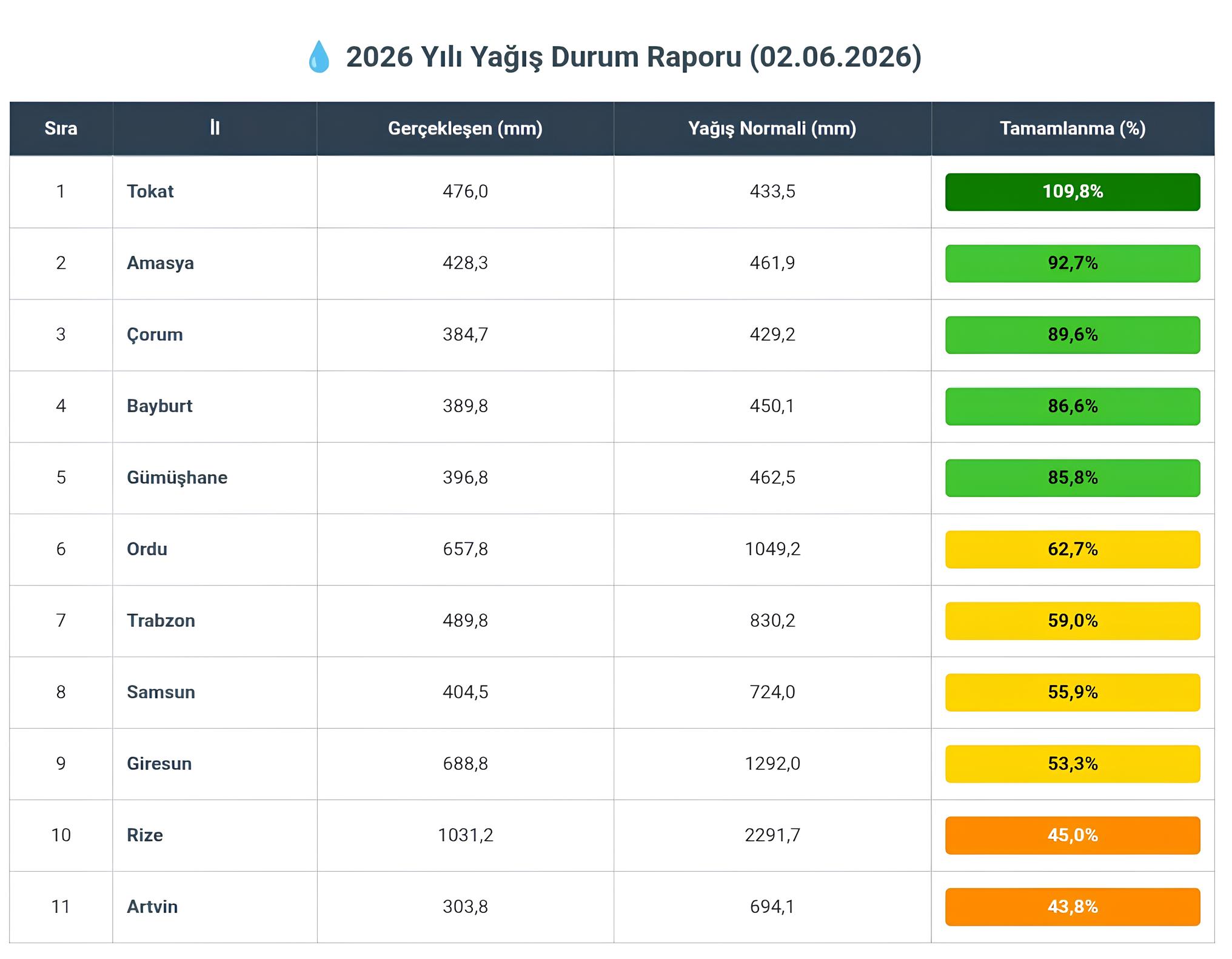1232x959 pixels.
Task: Click the Gerçekleşen (mm) column header
Action: 465,129
